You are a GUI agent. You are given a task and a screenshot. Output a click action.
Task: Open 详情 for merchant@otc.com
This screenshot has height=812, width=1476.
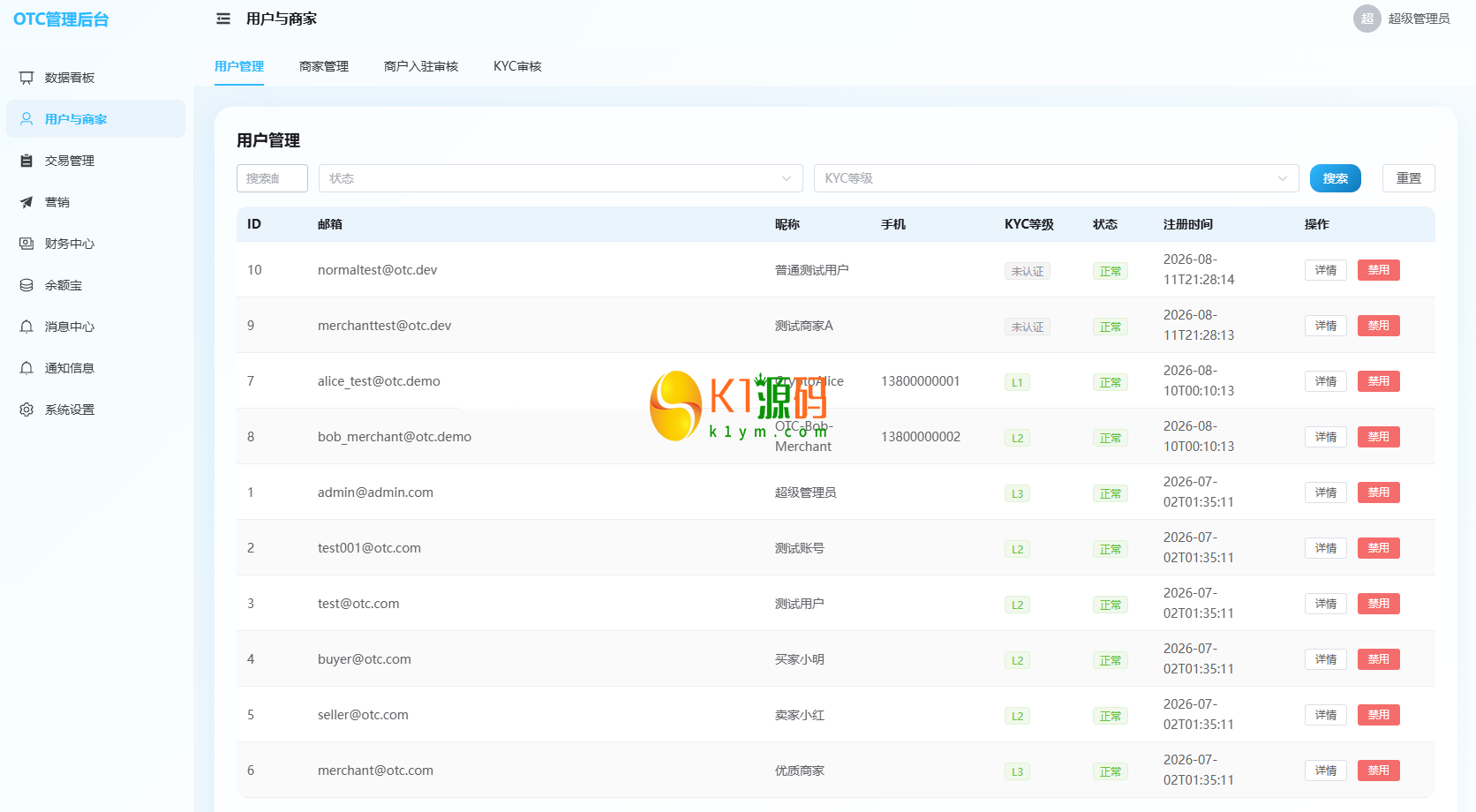(x=1326, y=771)
